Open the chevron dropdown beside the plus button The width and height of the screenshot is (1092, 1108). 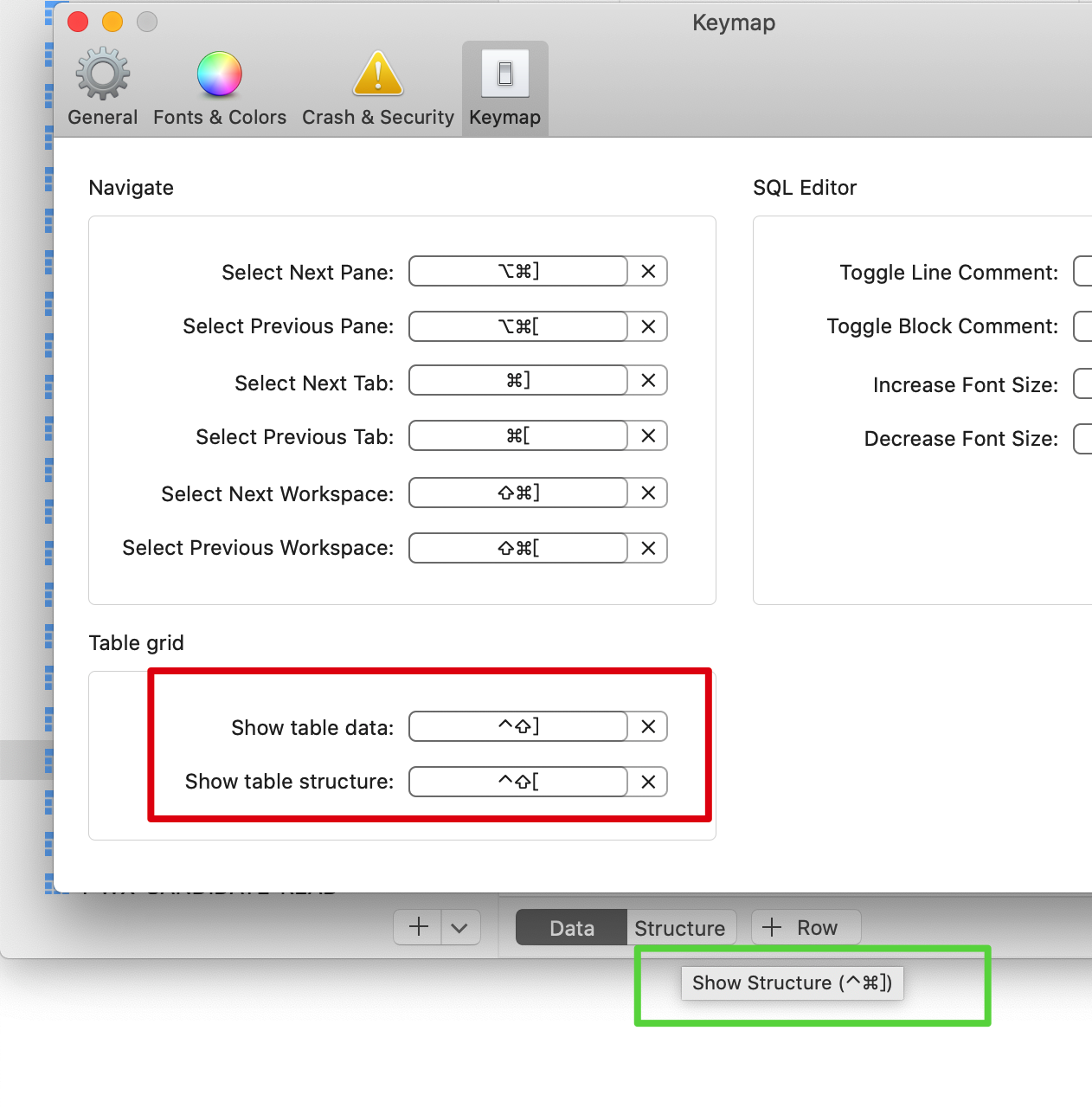click(459, 926)
